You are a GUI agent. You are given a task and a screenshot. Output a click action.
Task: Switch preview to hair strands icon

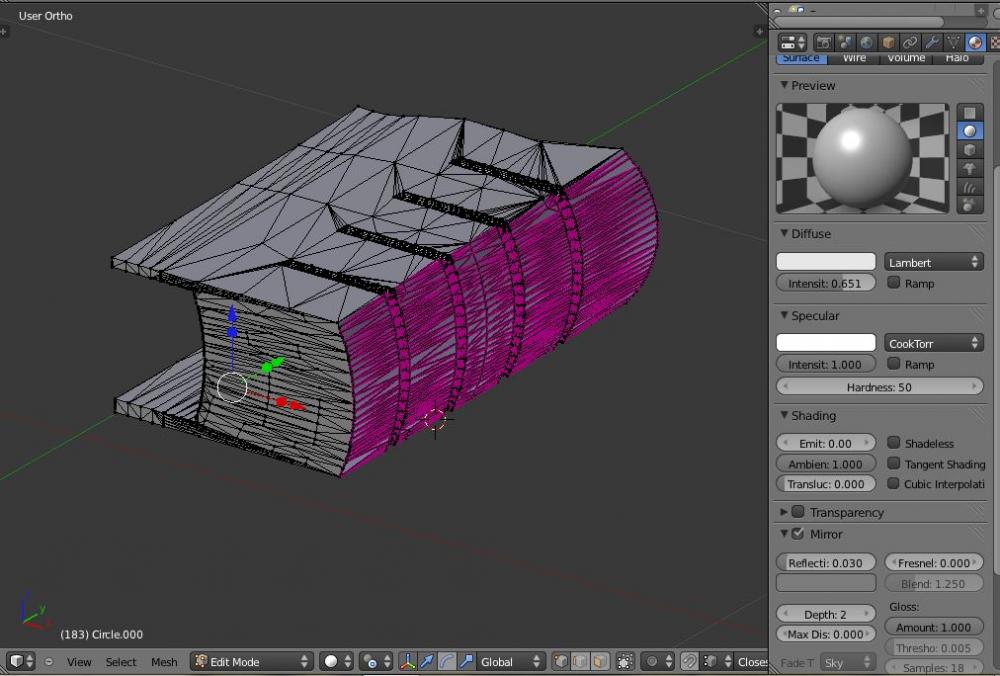(969, 186)
